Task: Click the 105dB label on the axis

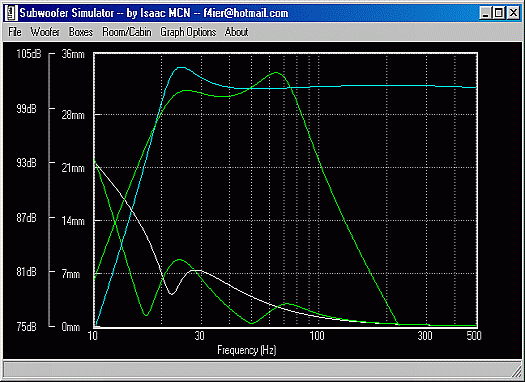Action: click(x=29, y=54)
